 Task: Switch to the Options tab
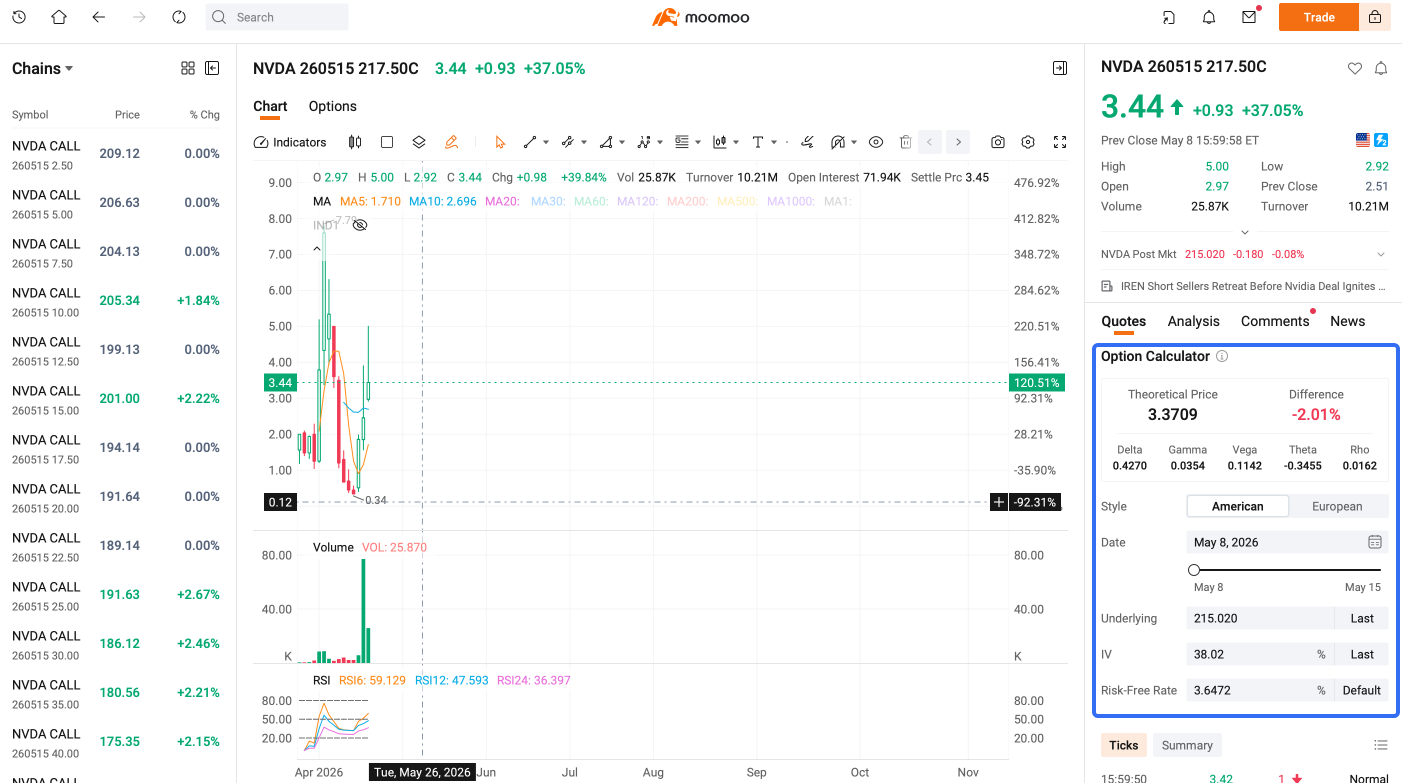pyautogui.click(x=333, y=106)
